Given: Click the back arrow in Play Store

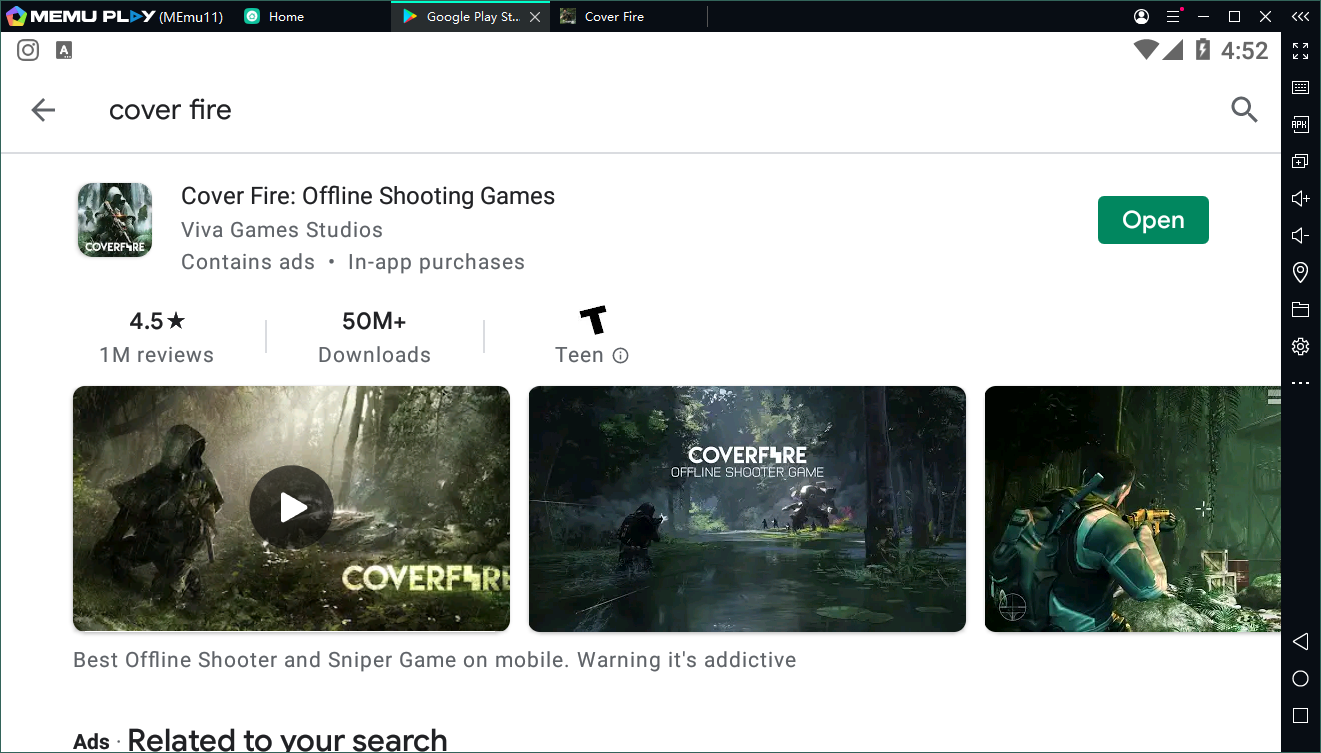Looking at the screenshot, I should (43, 110).
